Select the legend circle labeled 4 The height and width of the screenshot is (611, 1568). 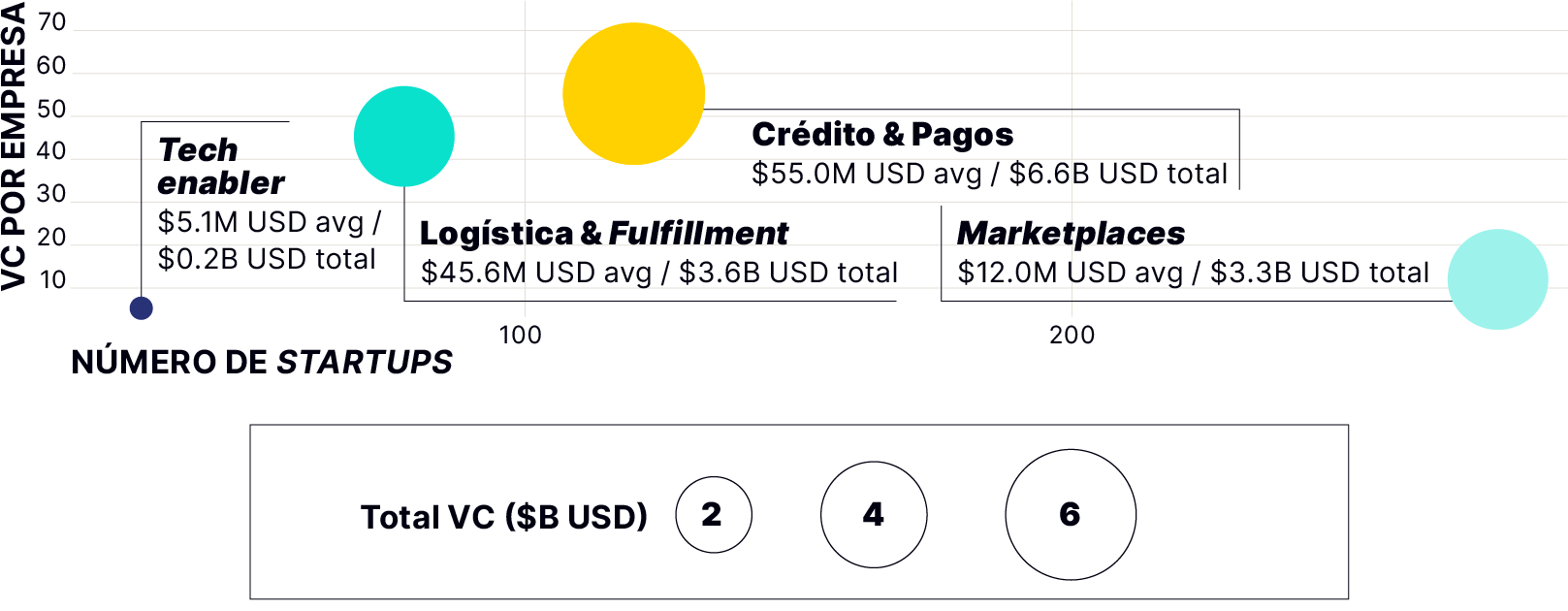pyautogui.click(x=874, y=514)
